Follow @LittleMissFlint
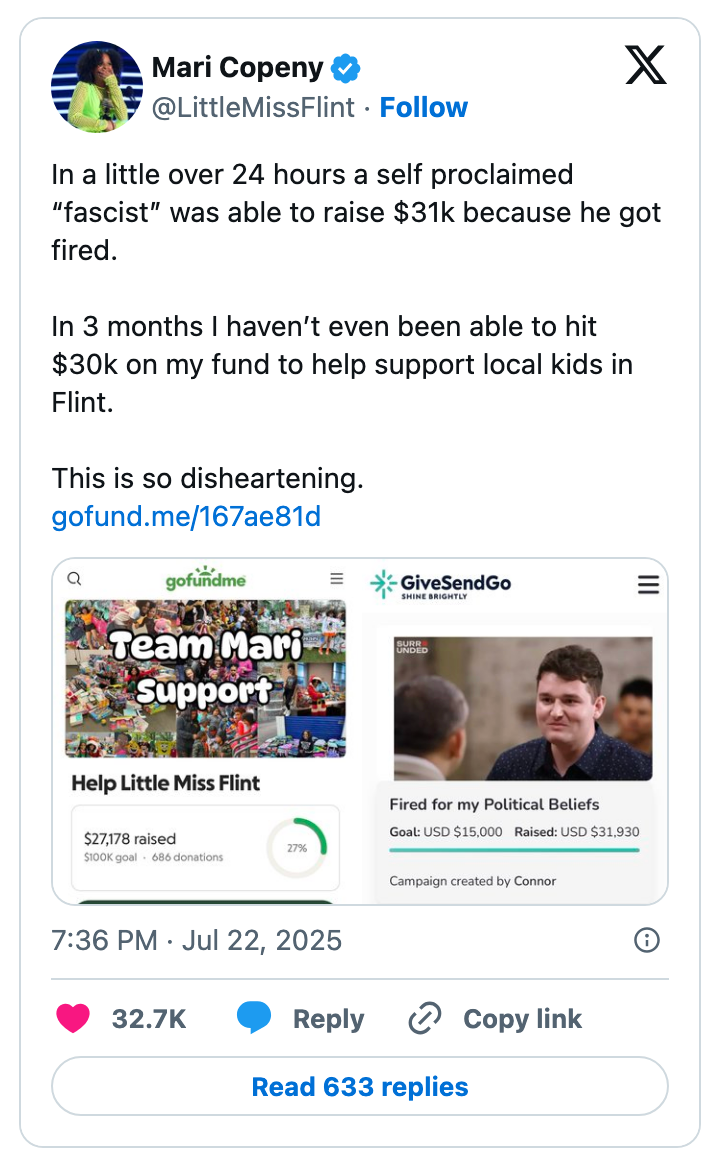Image resolution: width=726 pixels, height=1166 pixels. 424,107
